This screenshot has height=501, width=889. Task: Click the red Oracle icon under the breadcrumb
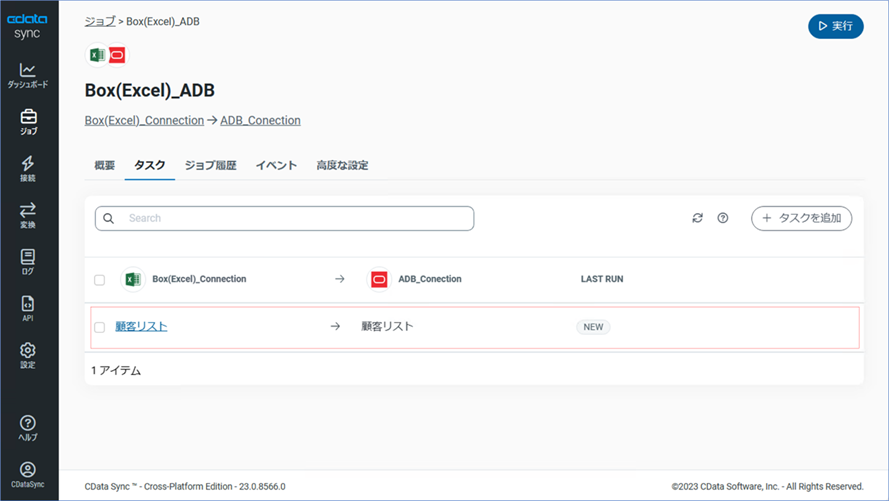pyautogui.click(x=117, y=55)
